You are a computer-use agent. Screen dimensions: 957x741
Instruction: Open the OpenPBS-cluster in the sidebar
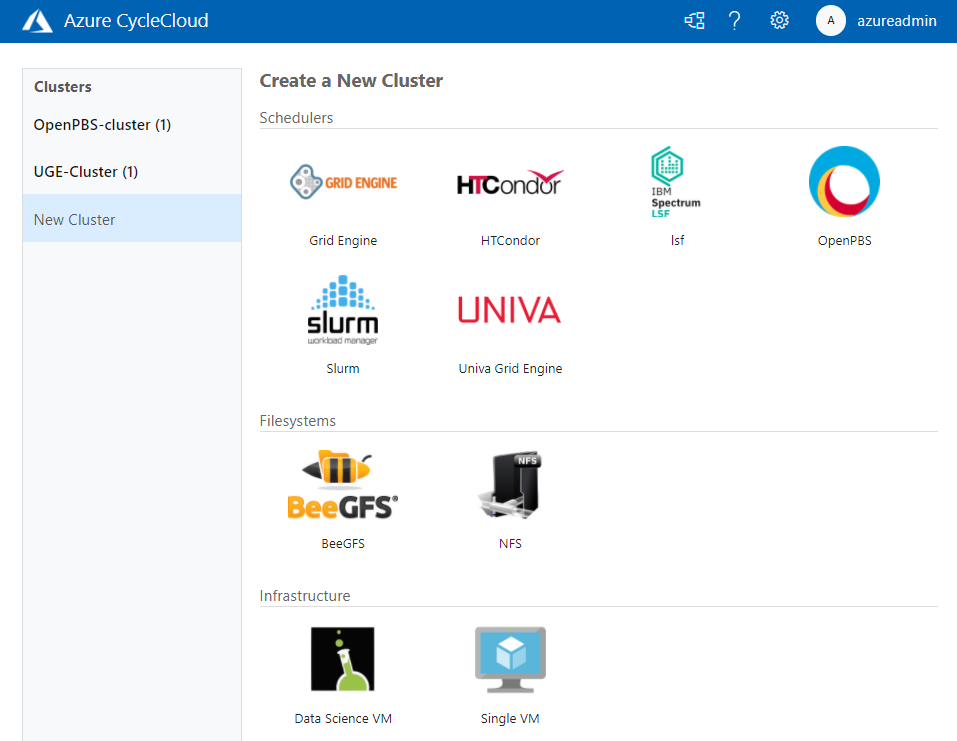103,124
